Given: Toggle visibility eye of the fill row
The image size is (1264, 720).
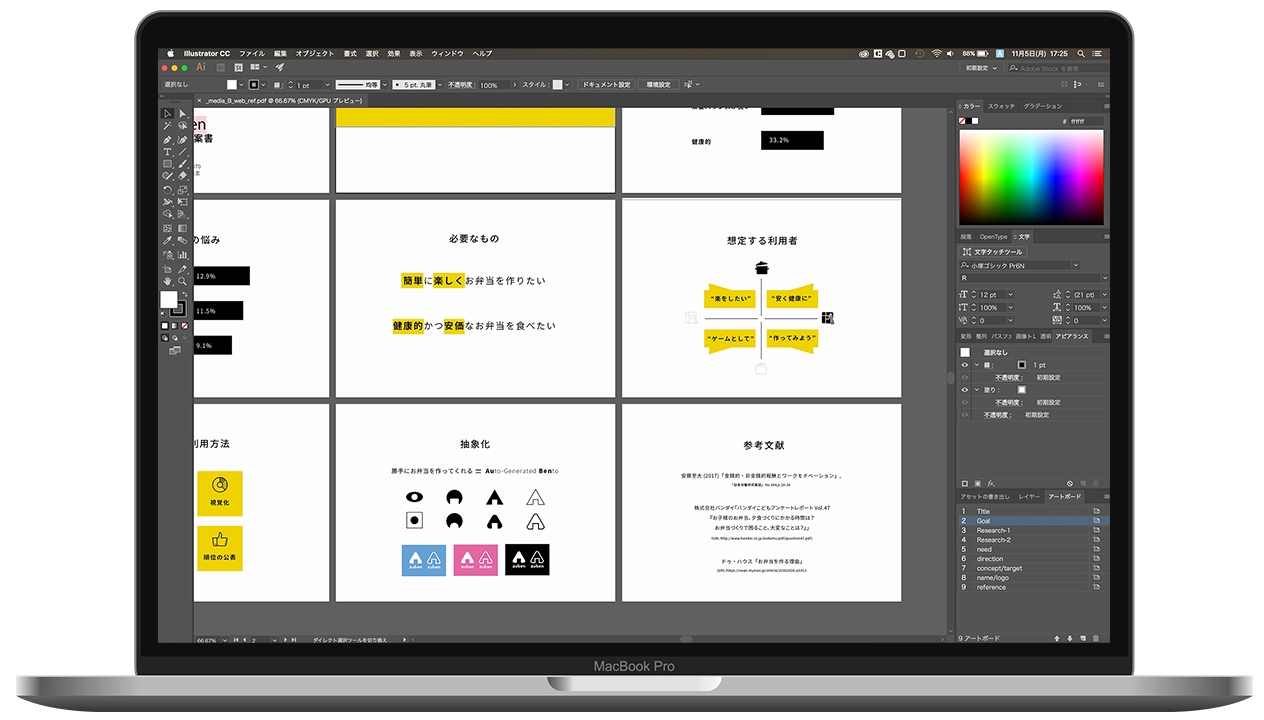Looking at the screenshot, I should tap(965, 390).
